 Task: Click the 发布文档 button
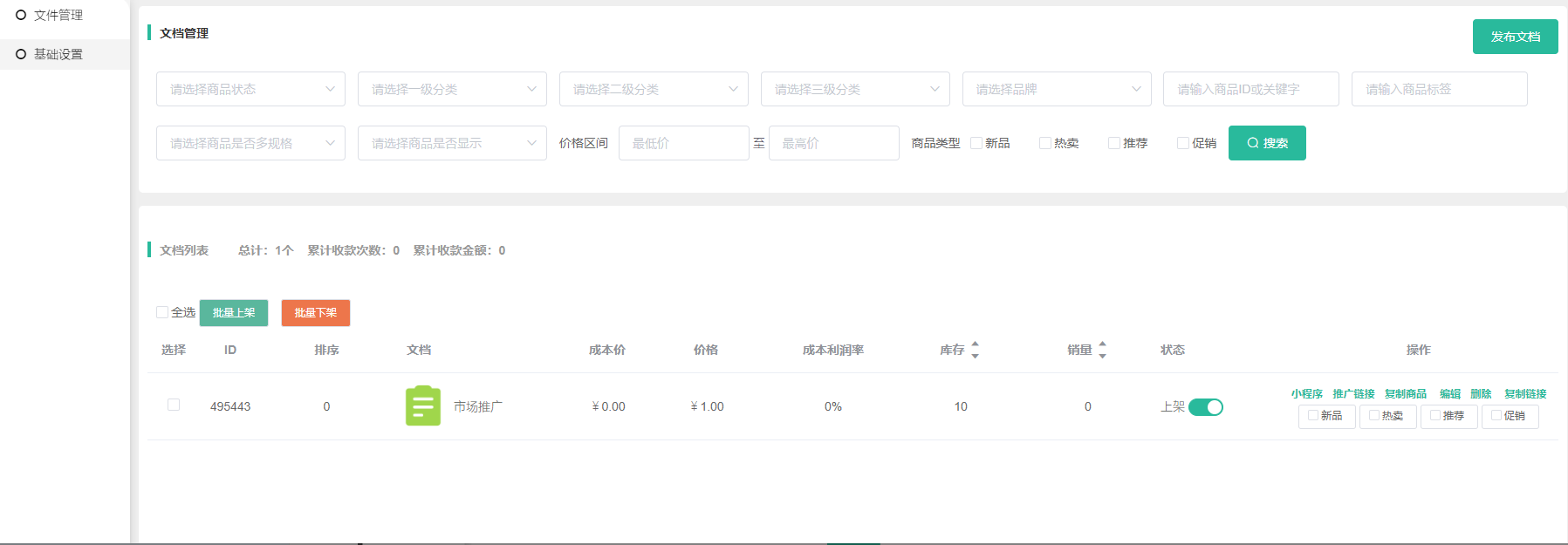tap(1515, 37)
